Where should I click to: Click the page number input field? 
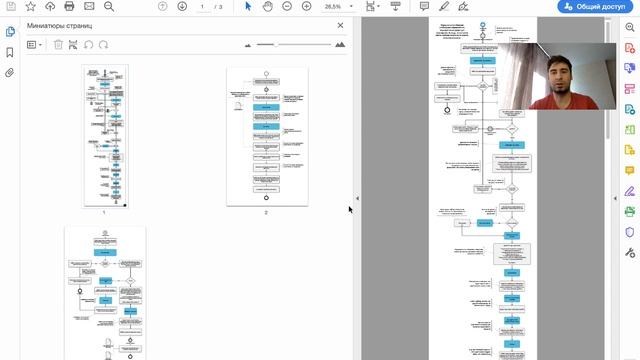tap(203, 7)
